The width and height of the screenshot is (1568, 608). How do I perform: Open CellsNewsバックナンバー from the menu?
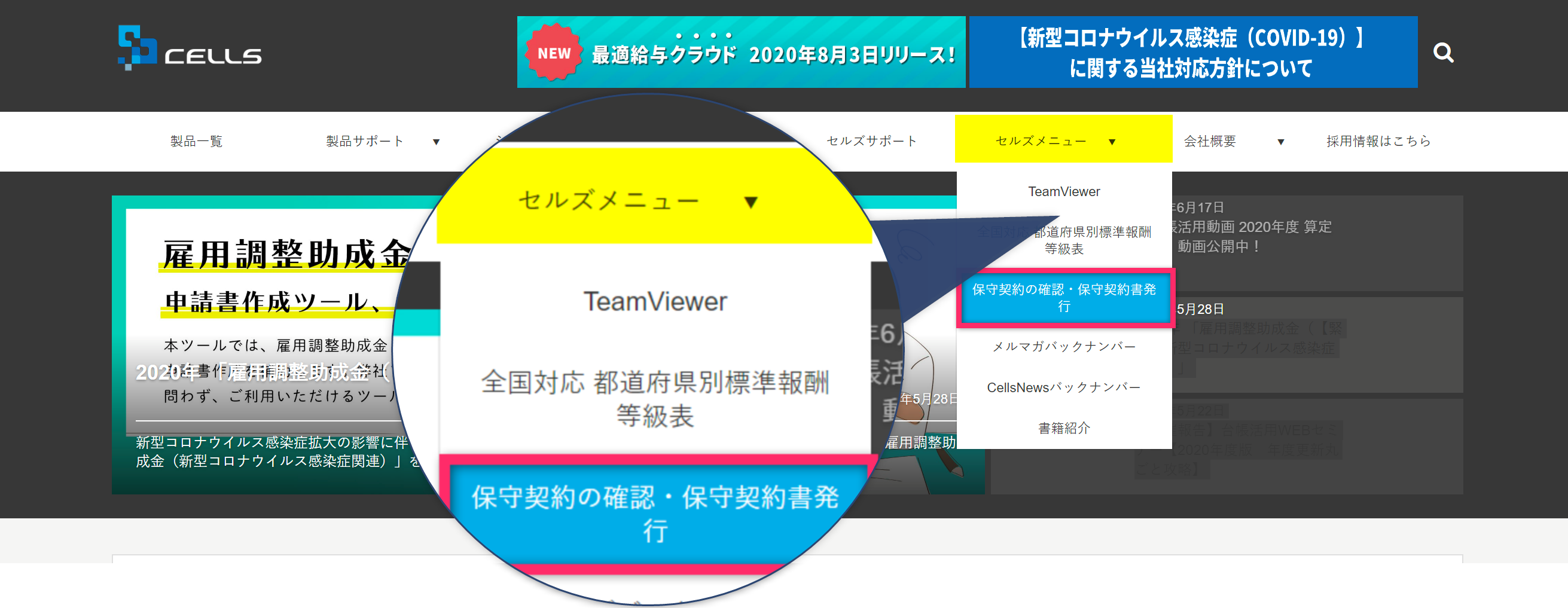(x=1063, y=387)
